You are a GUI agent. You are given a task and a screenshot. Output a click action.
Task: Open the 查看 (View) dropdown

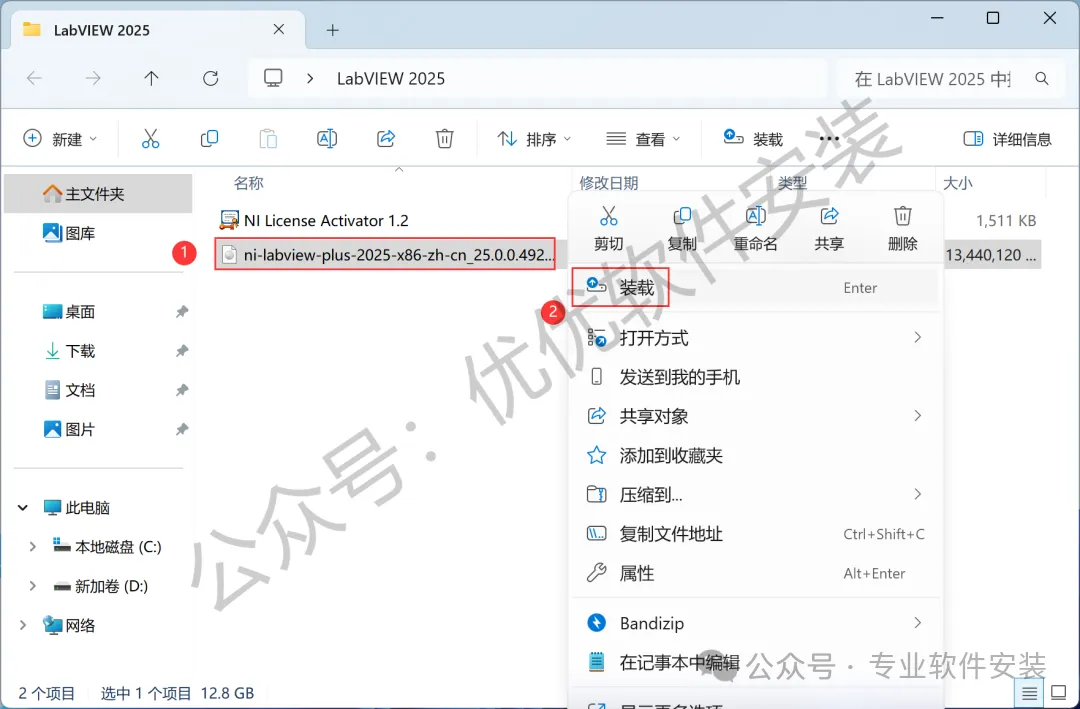[x=643, y=139]
